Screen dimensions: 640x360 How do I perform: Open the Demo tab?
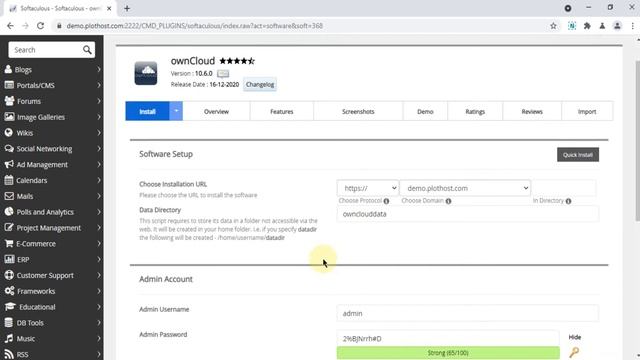click(425, 111)
